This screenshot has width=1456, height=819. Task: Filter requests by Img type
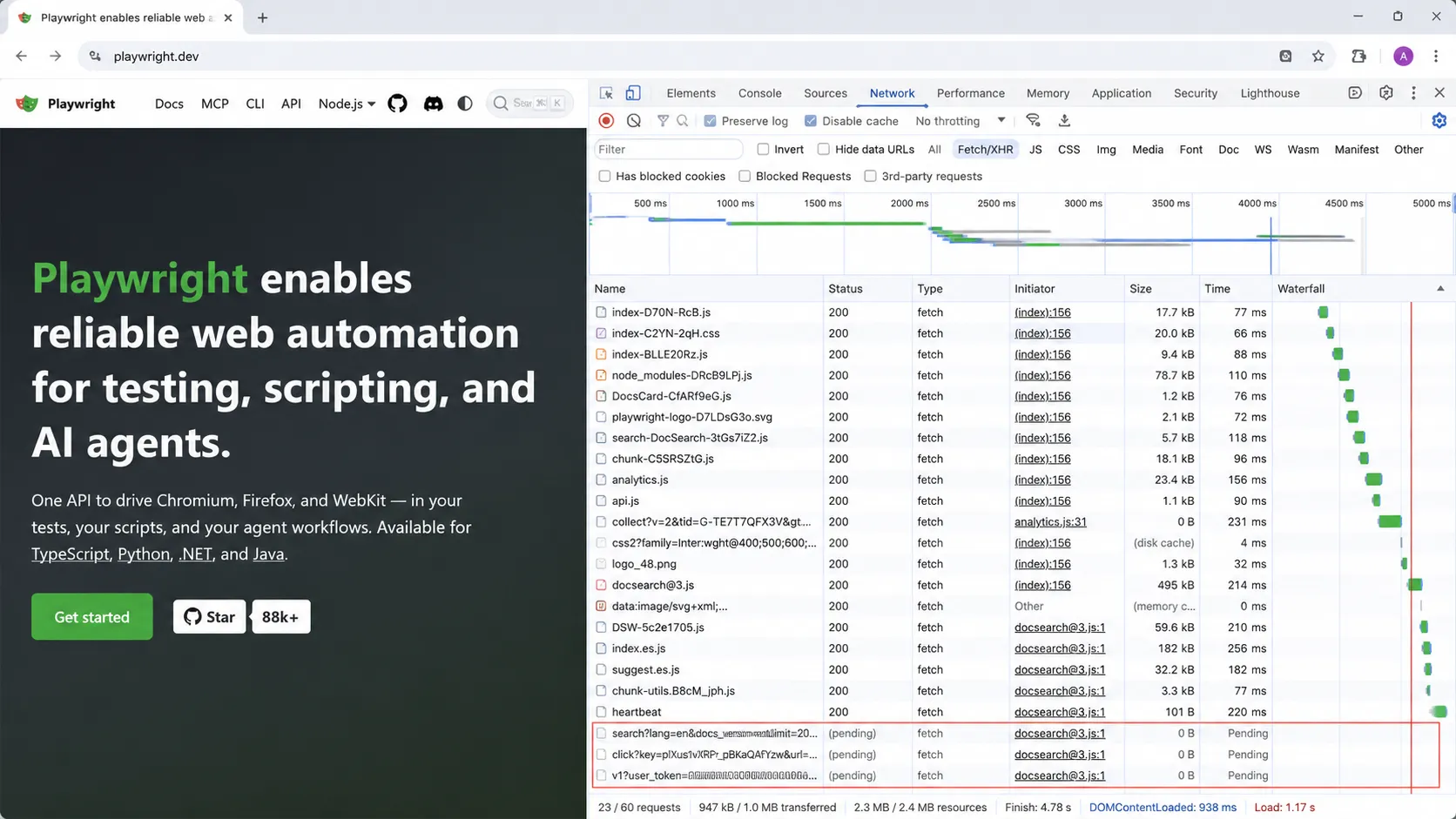1106,150
